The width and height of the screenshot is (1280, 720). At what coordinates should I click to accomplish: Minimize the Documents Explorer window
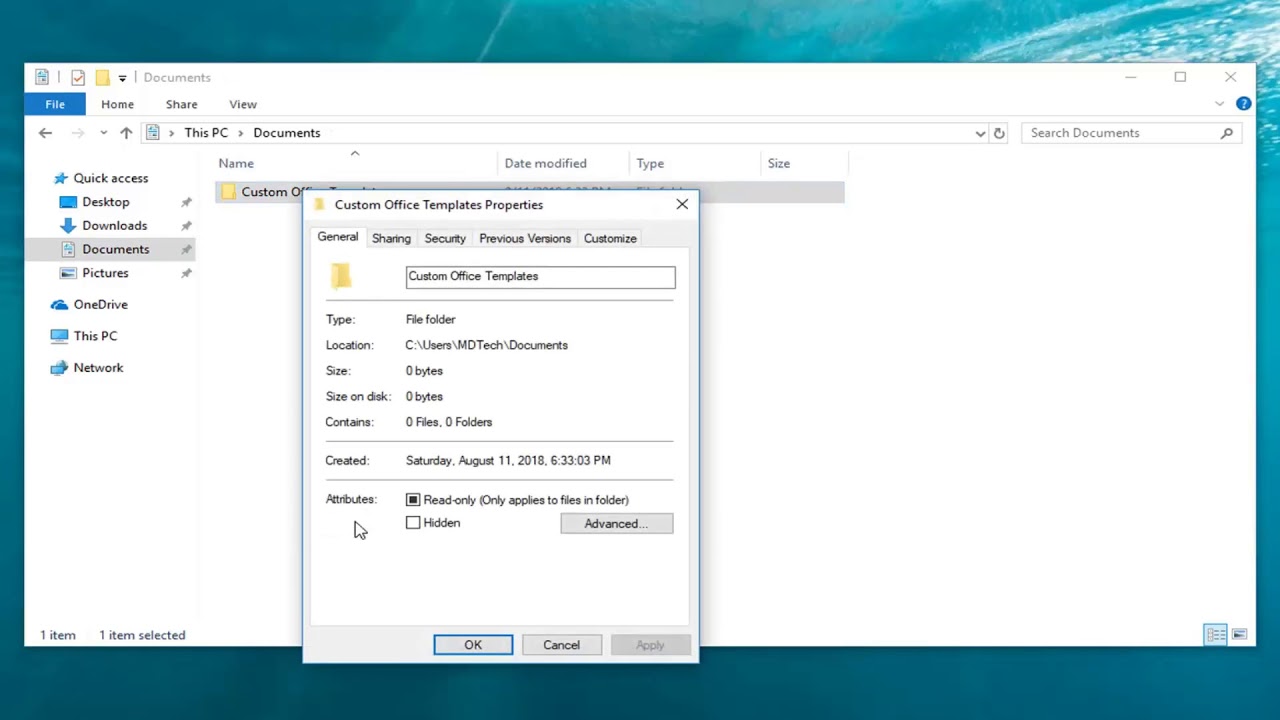1131,77
